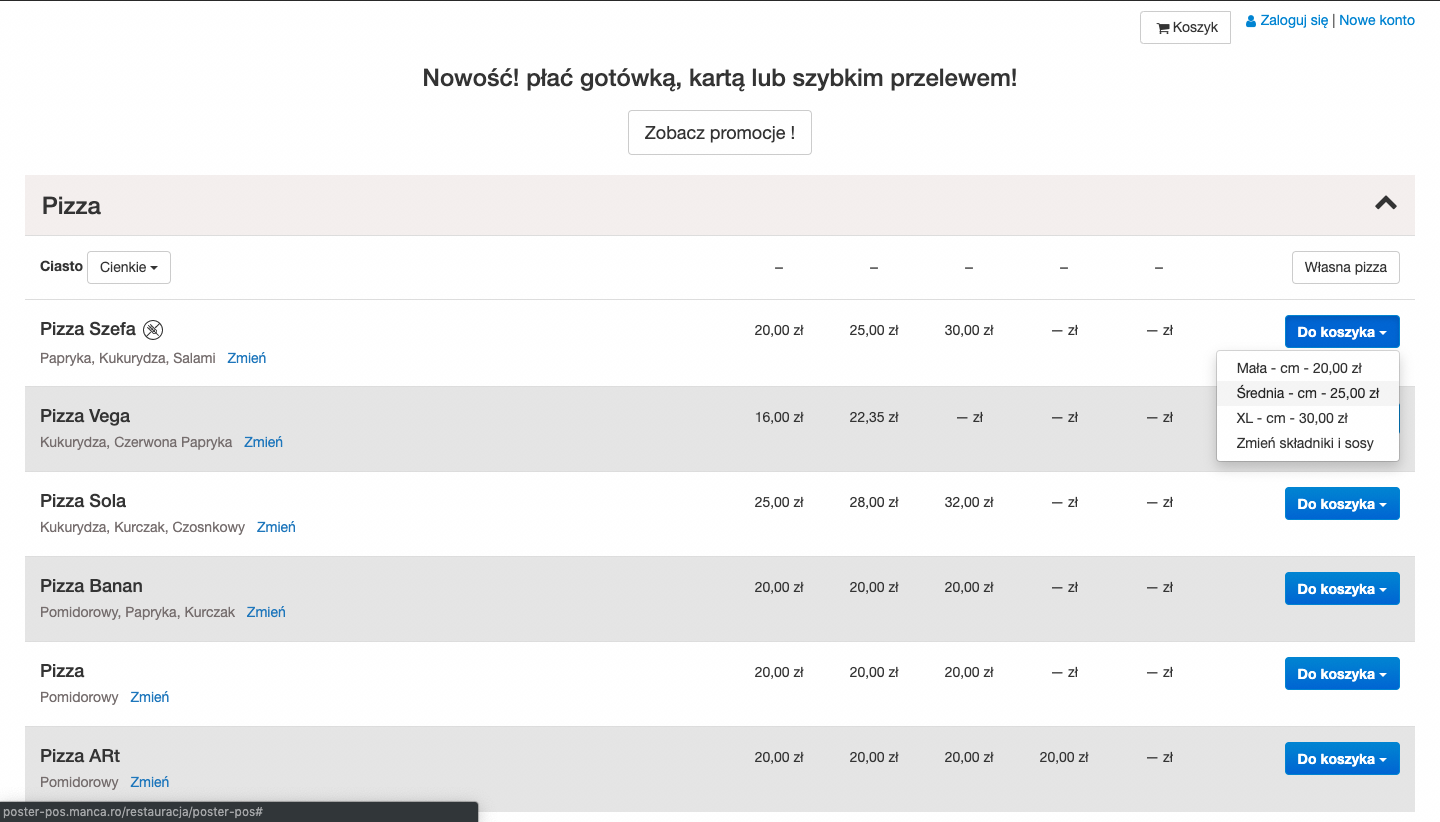The height and width of the screenshot is (822, 1440).
Task: Click the icon beside Pizza Szefa name
Action: [x=153, y=330]
